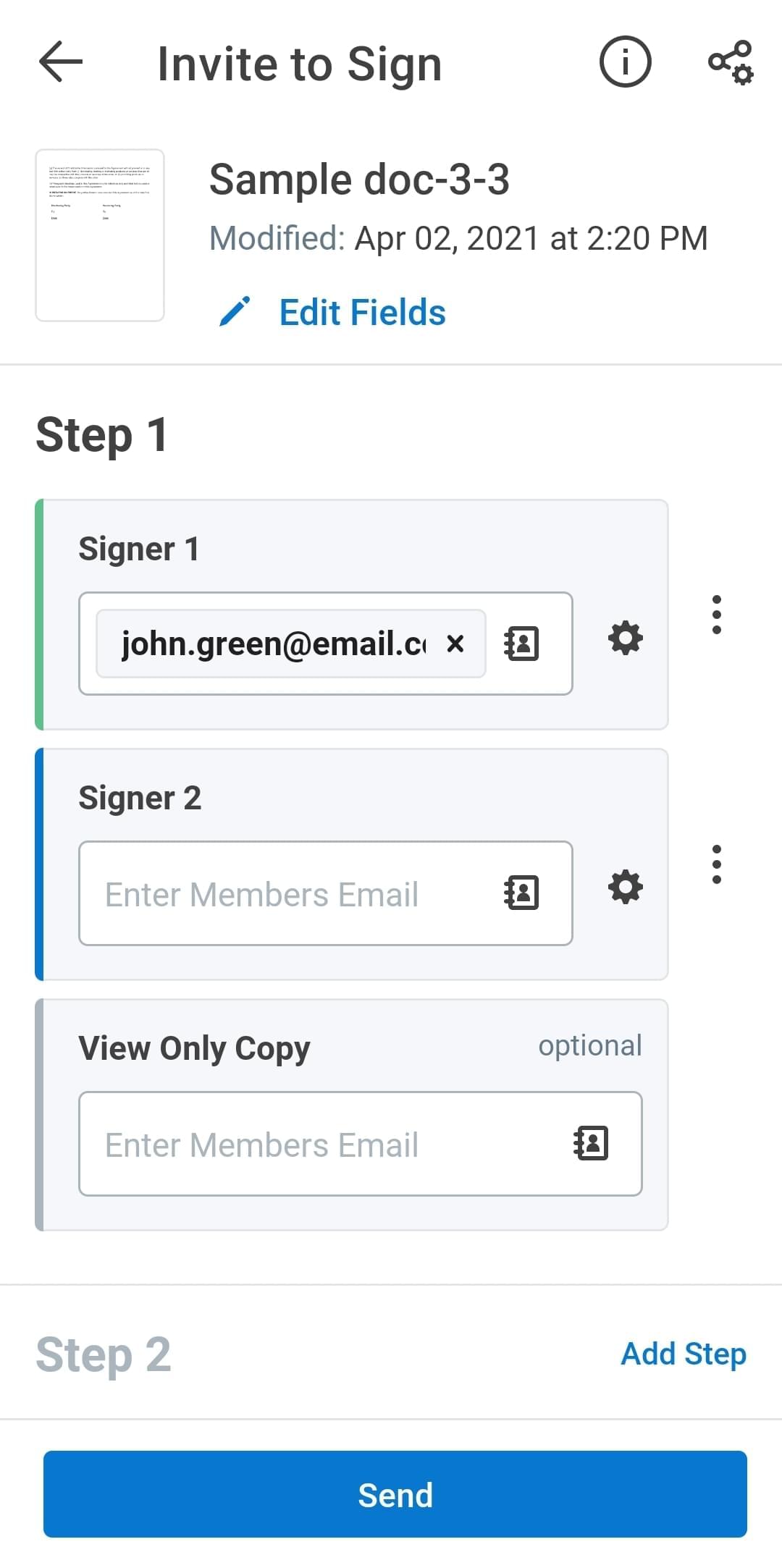The height and width of the screenshot is (1568, 782).
Task: Open the share settings icon
Action: 731,62
